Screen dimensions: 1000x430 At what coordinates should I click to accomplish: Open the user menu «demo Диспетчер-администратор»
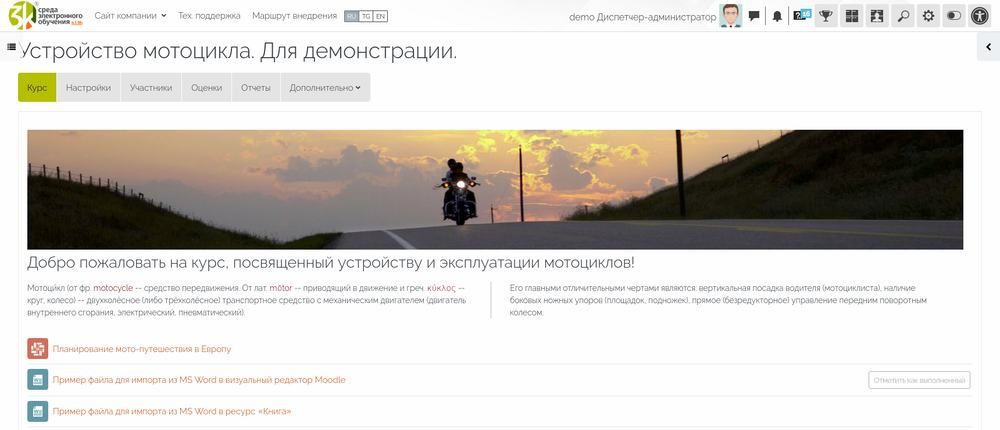tap(642, 17)
